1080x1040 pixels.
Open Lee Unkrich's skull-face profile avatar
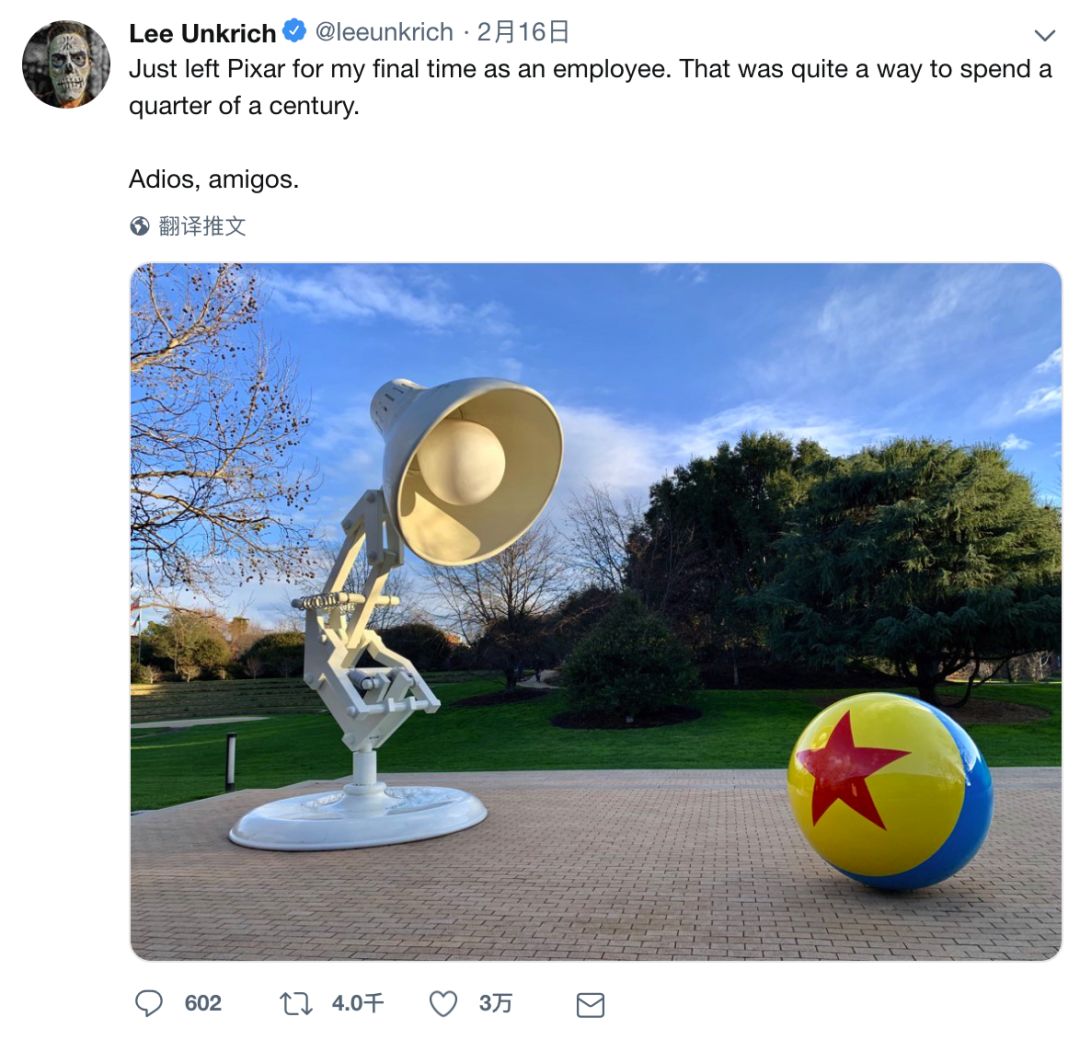(x=66, y=64)
